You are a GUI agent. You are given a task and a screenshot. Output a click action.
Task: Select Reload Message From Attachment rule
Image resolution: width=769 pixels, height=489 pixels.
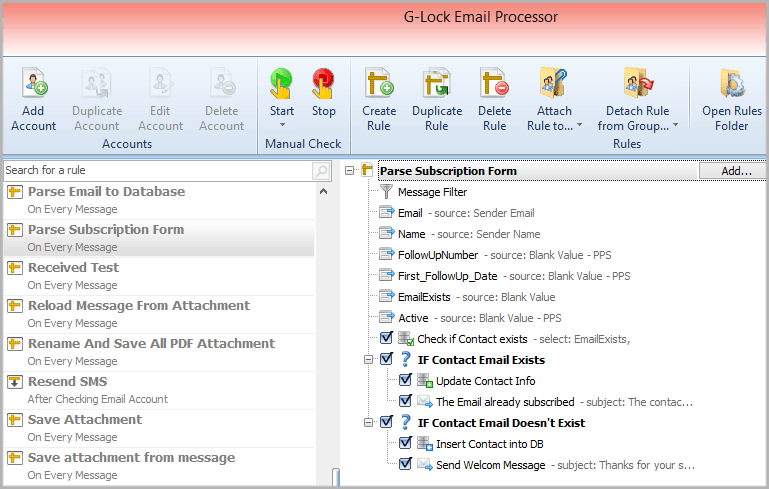[x=159, y=314]
